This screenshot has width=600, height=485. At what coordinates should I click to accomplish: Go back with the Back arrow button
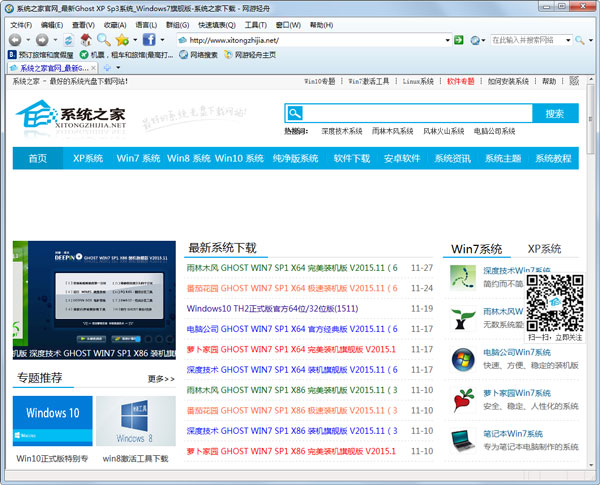tap(15, 40)
